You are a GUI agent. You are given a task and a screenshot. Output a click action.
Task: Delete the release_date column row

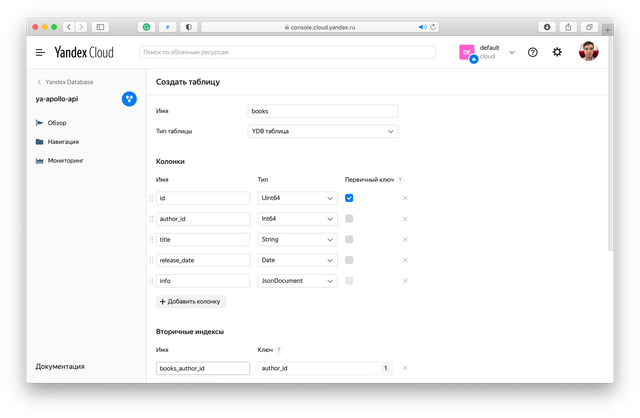coord(405,260)
